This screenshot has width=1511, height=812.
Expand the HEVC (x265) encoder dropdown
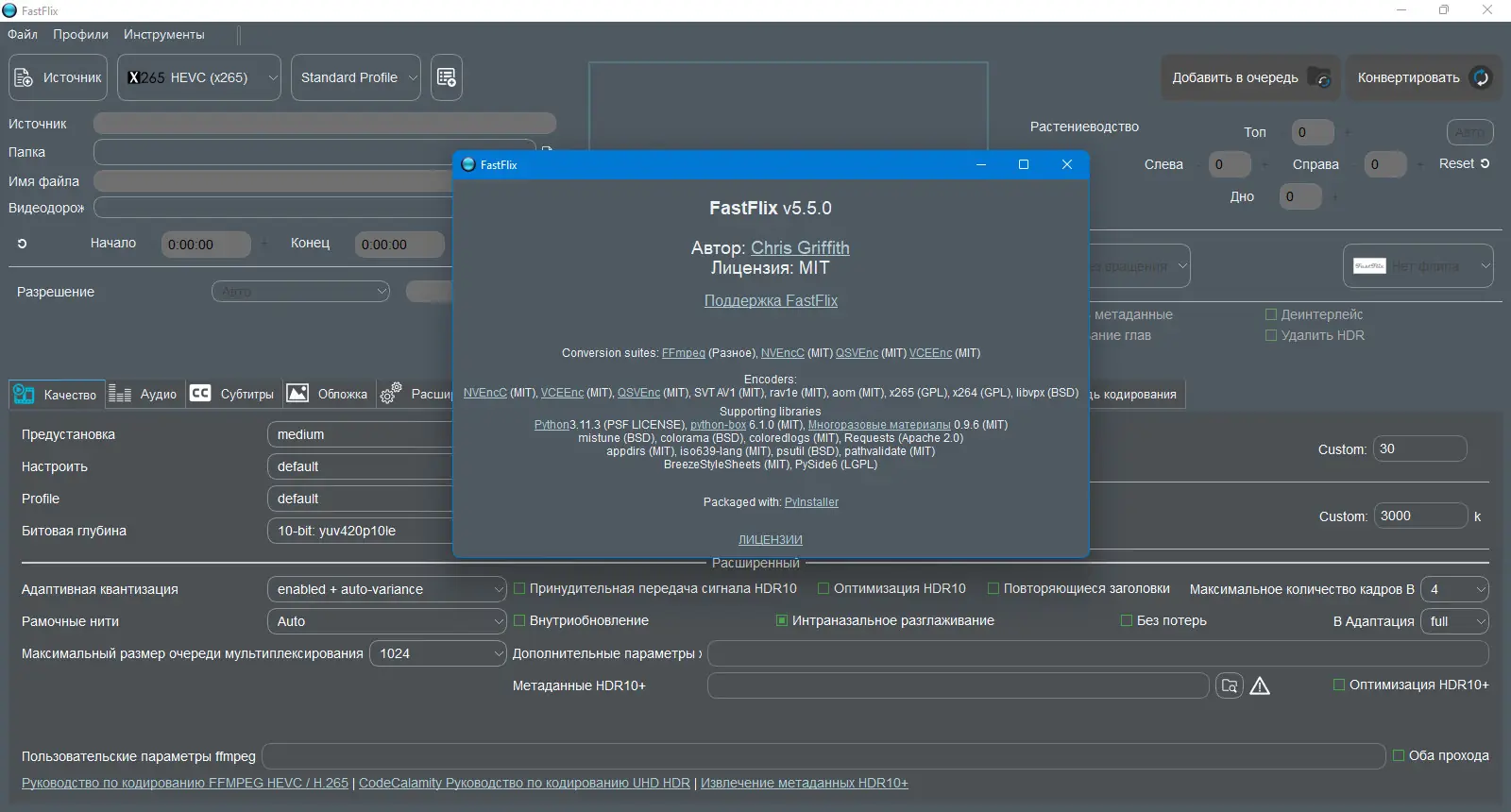[199, 77]
